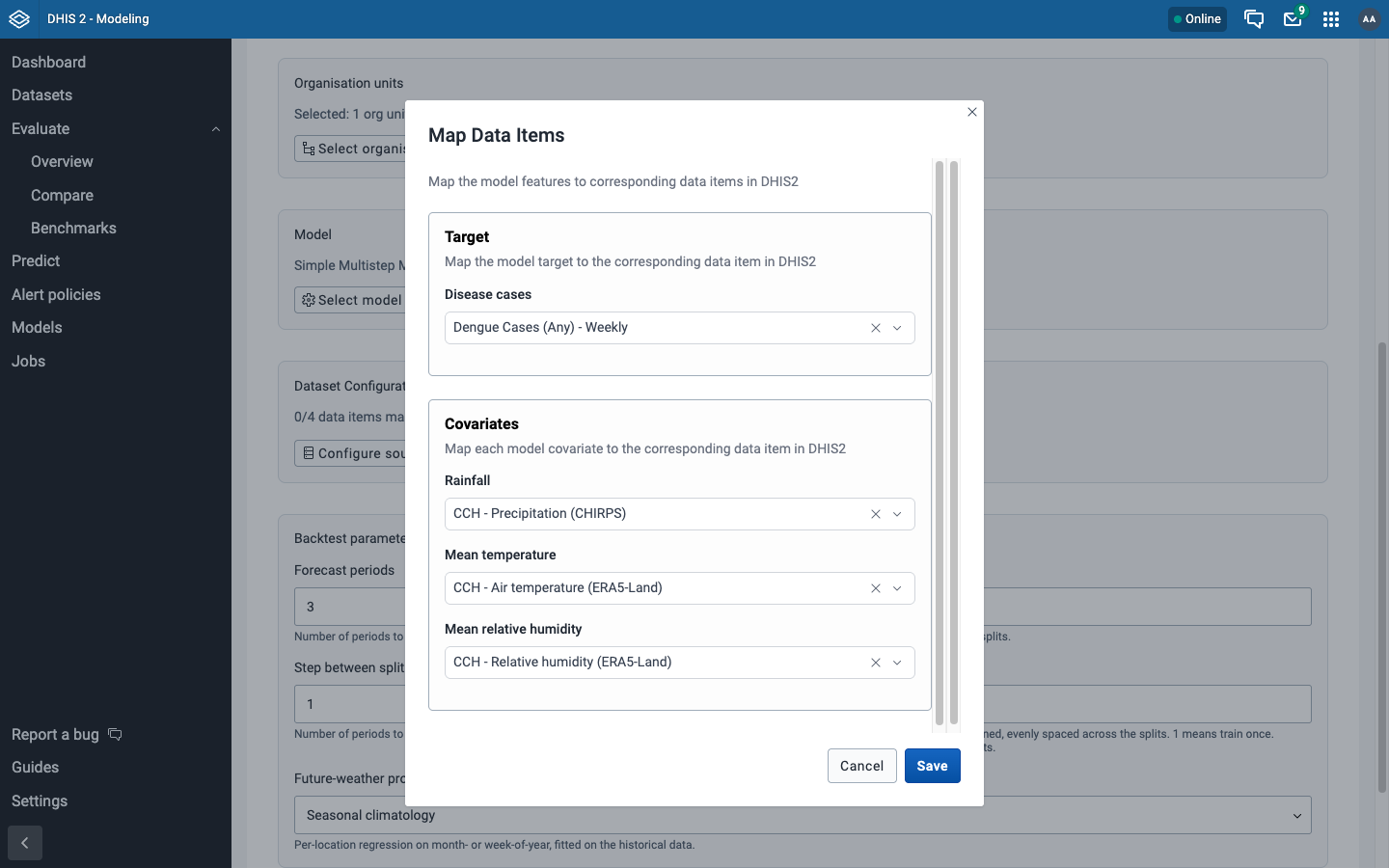
Task: Open the interpretations chat icon in header
Action: coord(1254,19)
